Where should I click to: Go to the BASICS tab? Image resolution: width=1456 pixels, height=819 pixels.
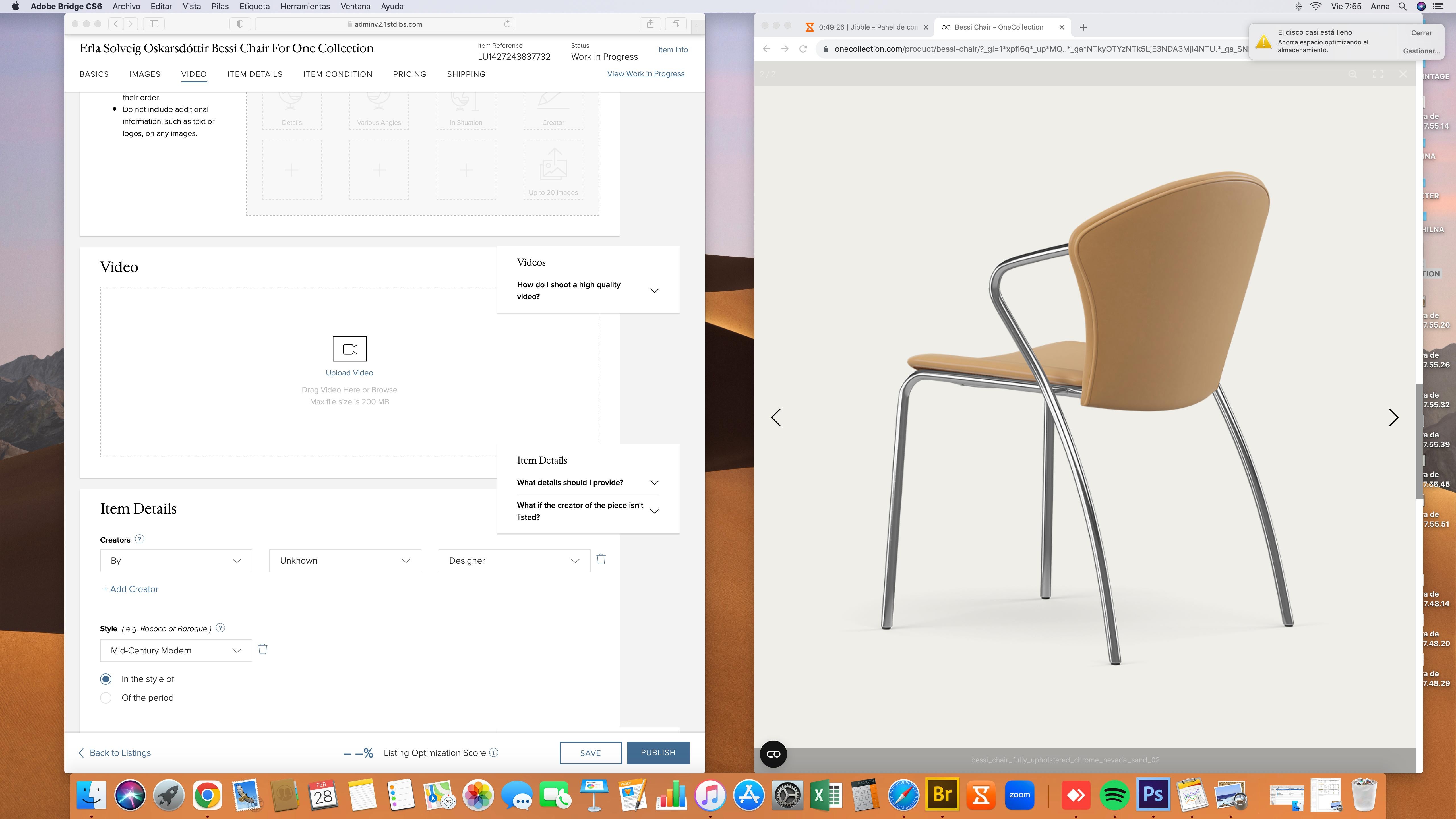[x=94, y=74]
